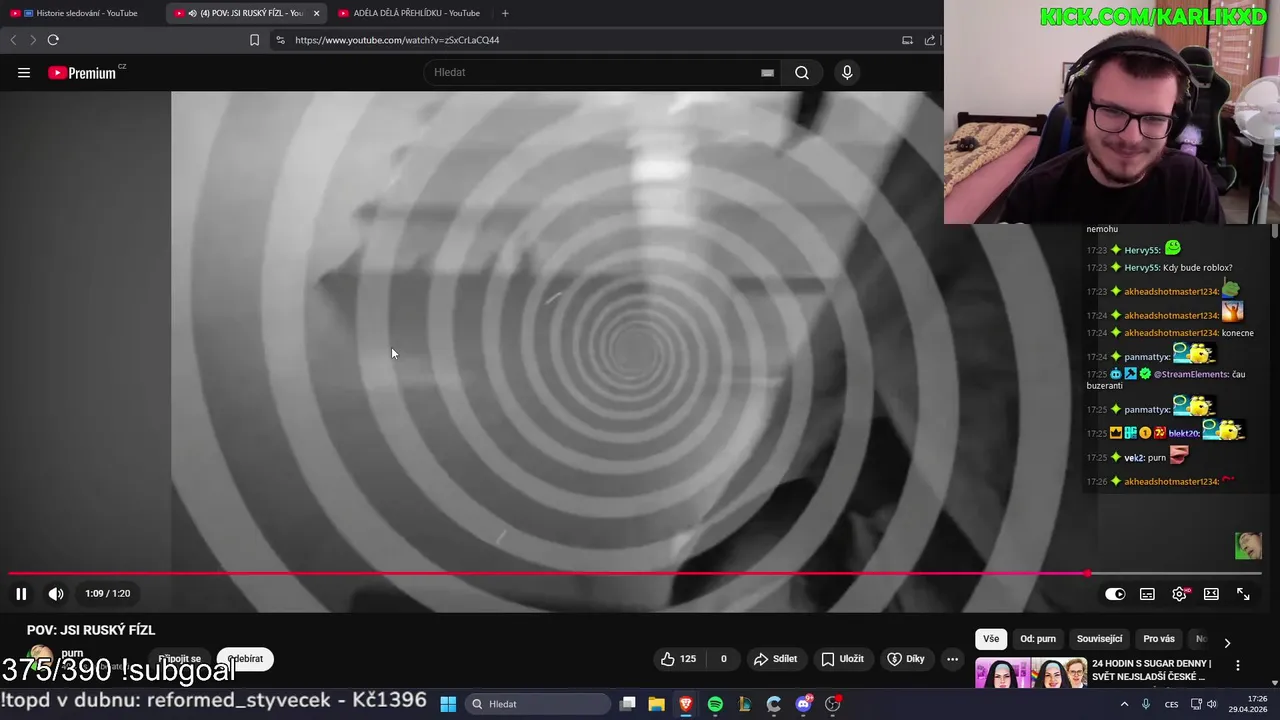This screenshot has width=1280, height=720.
Task: Click the Windows taskbar Hledat search box
Action: point(539,704)
